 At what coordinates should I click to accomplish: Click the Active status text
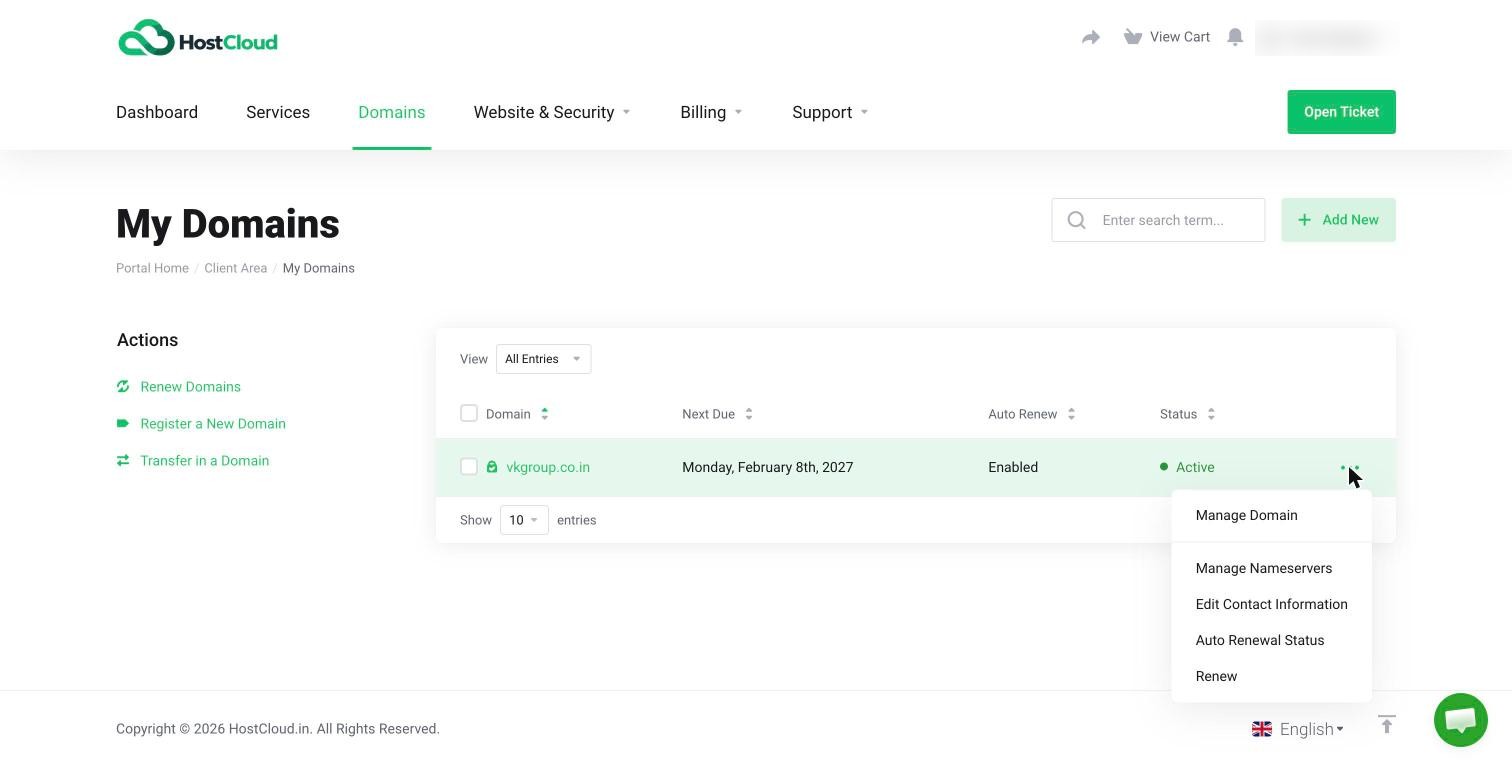(x=1195, y=467)
